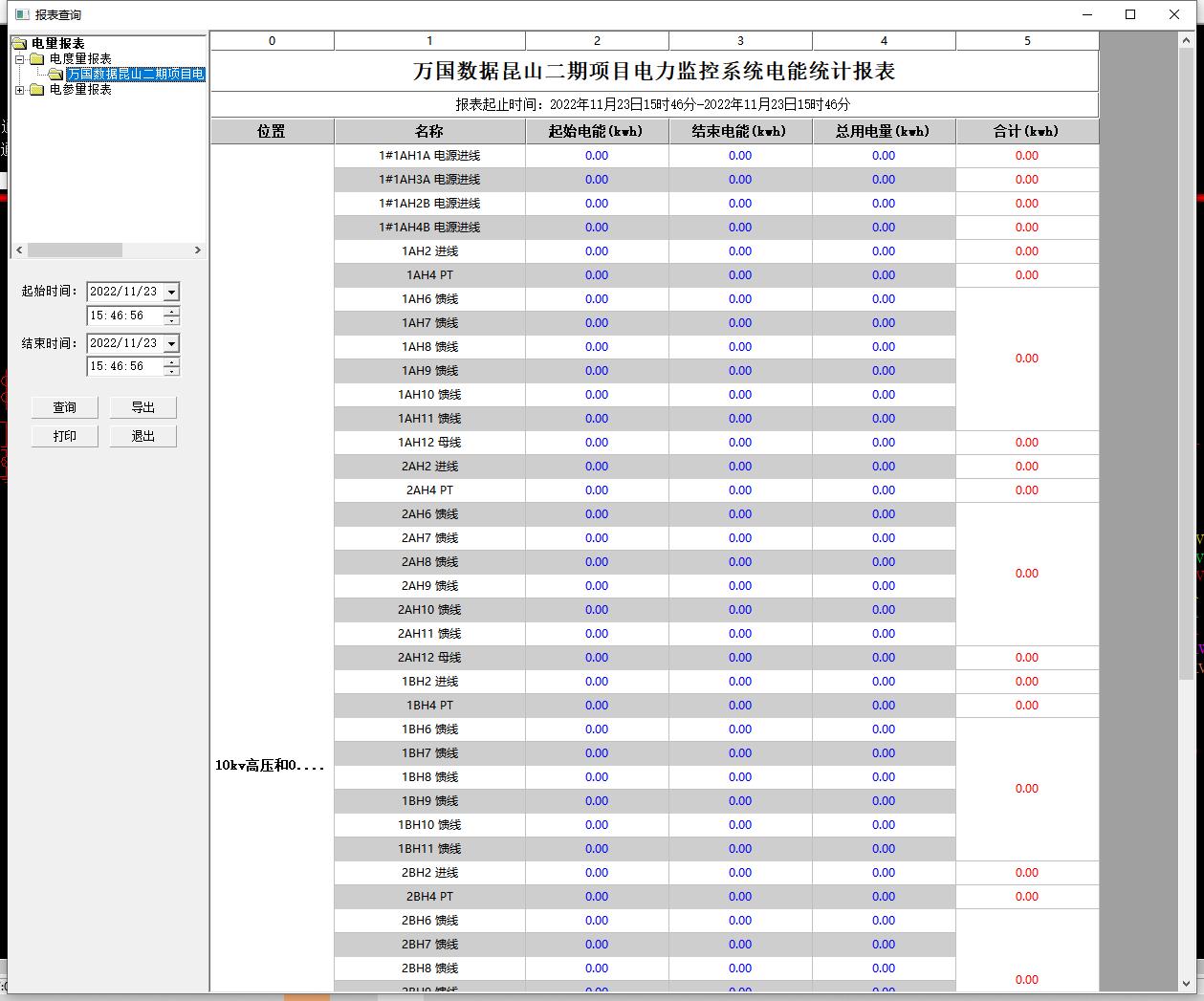Click the 起始时间 time field 15:46:56
This screenshot has height=1001, width=1204.
(124, 316)
